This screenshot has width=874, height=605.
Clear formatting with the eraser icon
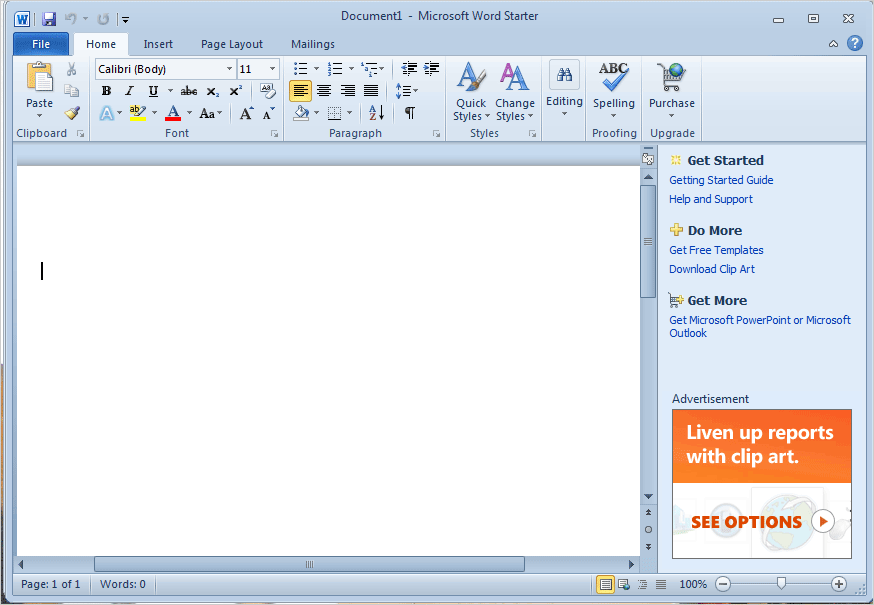tap(268, 91)
